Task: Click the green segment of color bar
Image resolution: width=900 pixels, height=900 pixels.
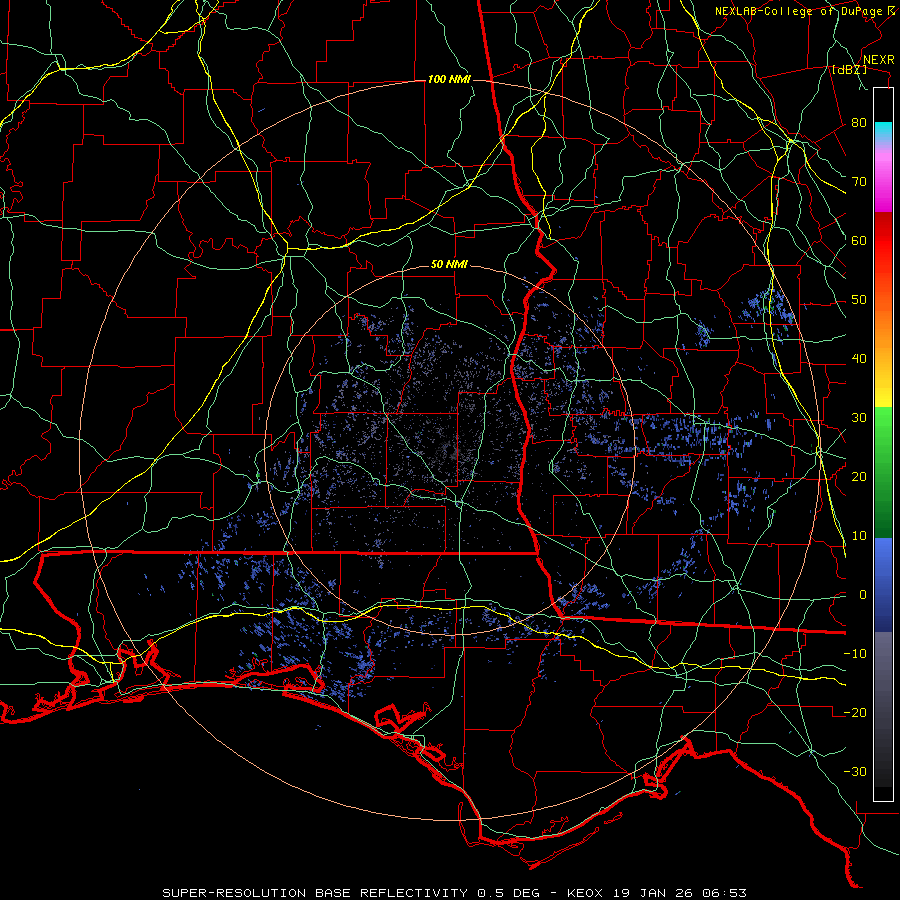Action: click(x=883, y=472)
